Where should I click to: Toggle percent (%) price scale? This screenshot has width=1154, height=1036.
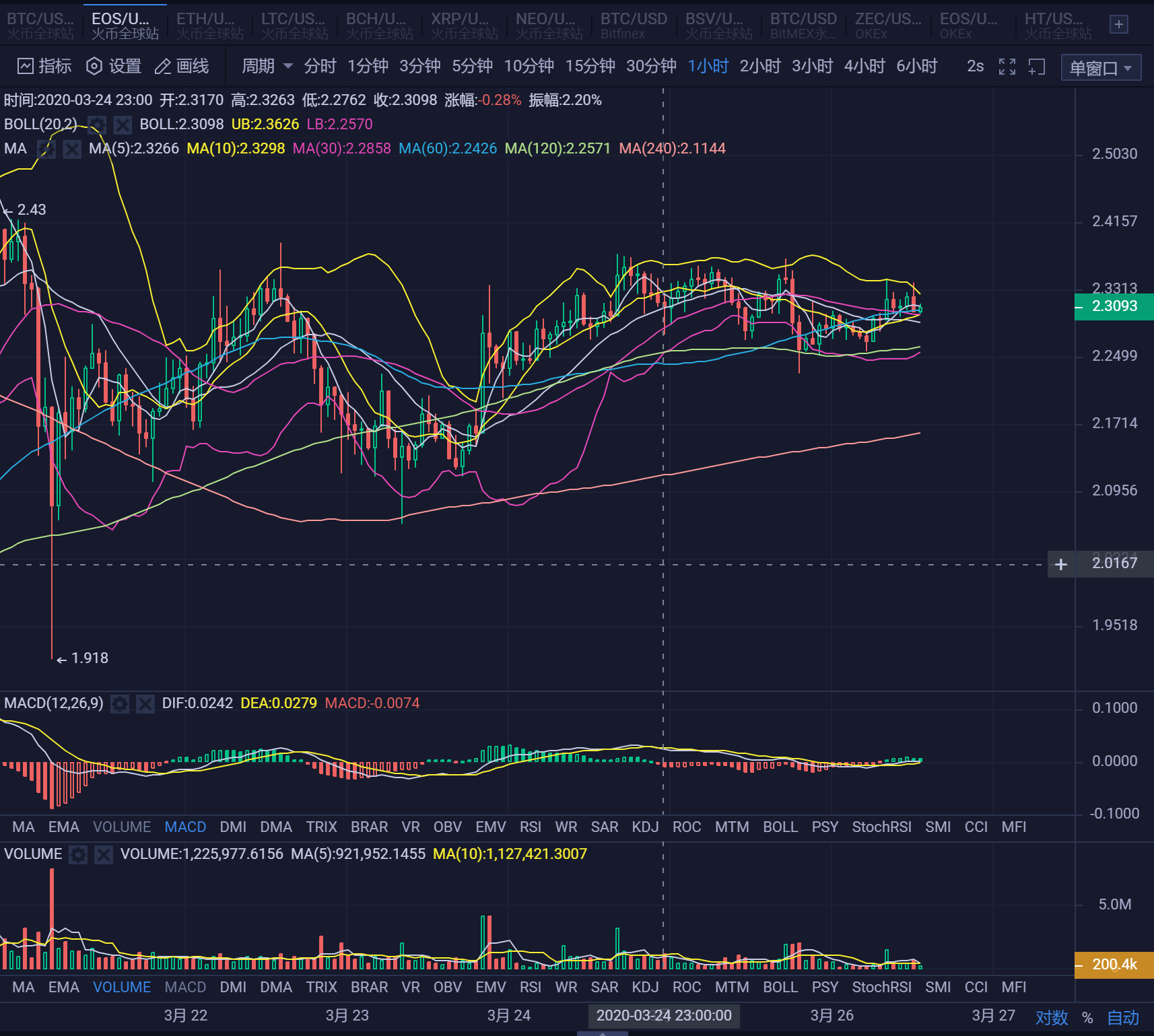1087,1017
